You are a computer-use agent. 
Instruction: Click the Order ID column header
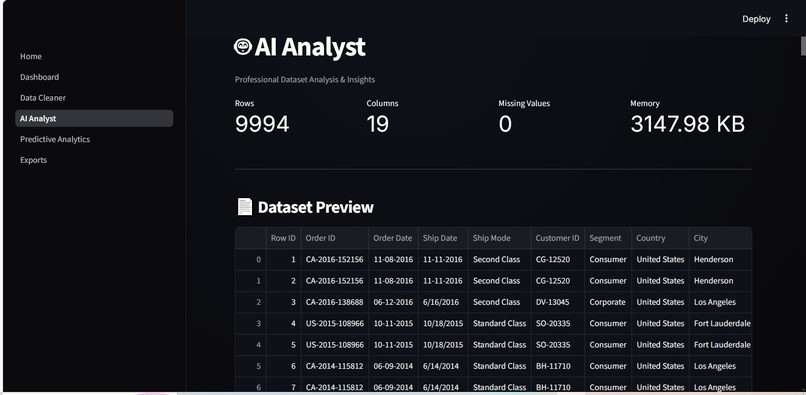(x=335, y=238)
